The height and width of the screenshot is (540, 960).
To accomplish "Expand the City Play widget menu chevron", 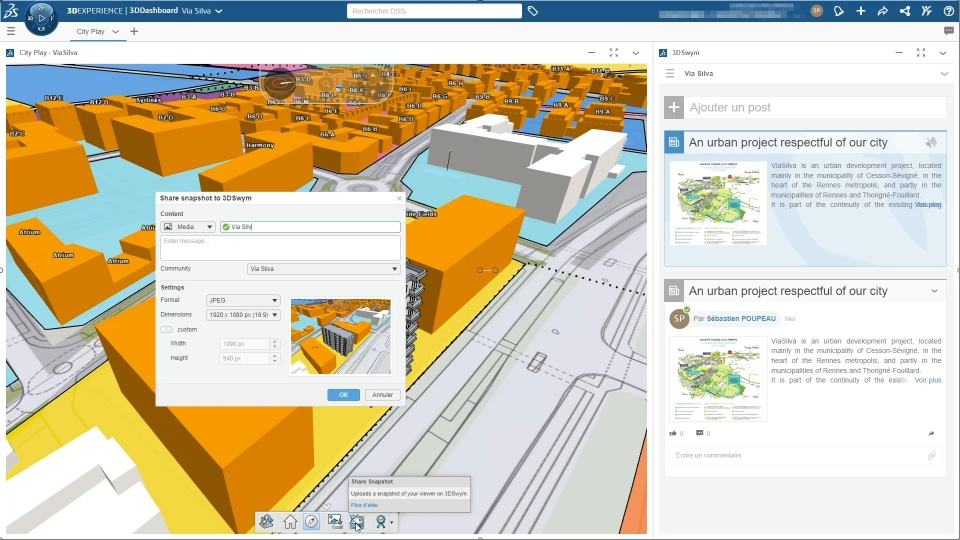I will pyautogui.click(x=636, y=53).
